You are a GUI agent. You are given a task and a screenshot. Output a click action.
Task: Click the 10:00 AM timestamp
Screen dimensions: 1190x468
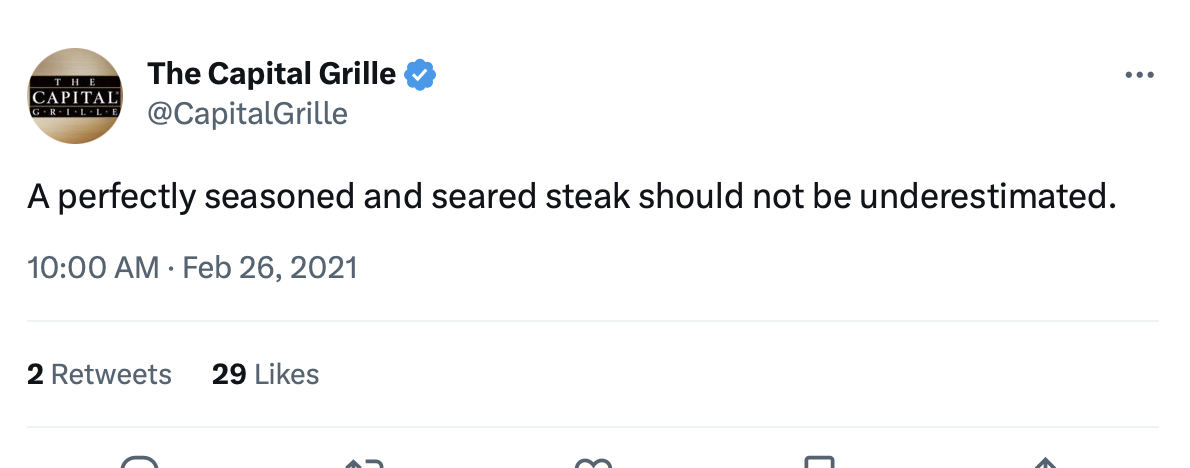pos(92,268)
